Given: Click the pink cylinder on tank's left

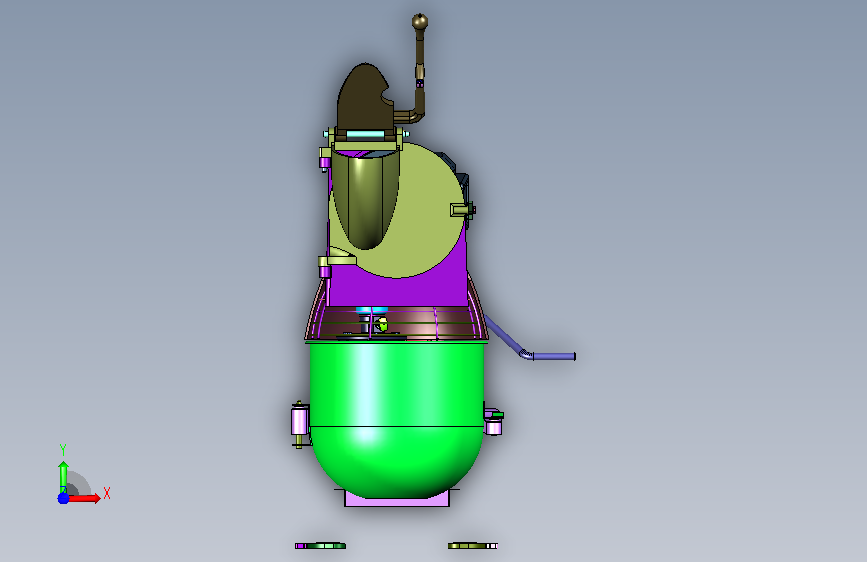Looking at the screenshot, I should tap(300, 420).
